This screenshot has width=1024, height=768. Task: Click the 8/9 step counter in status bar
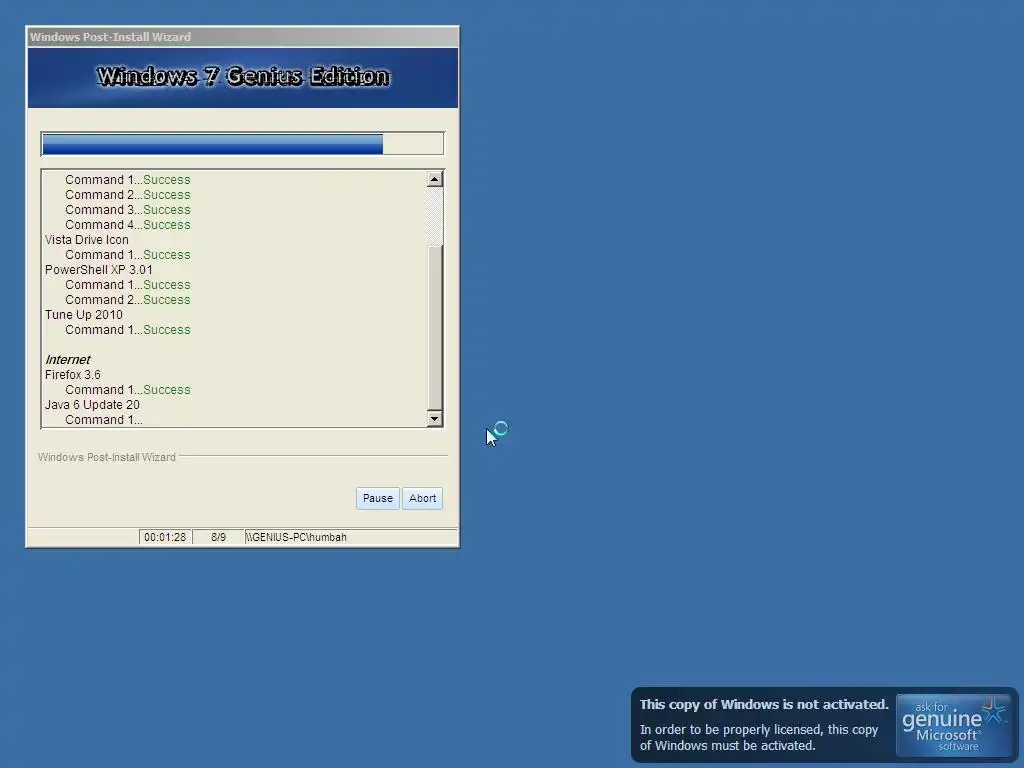click(218, 537)
